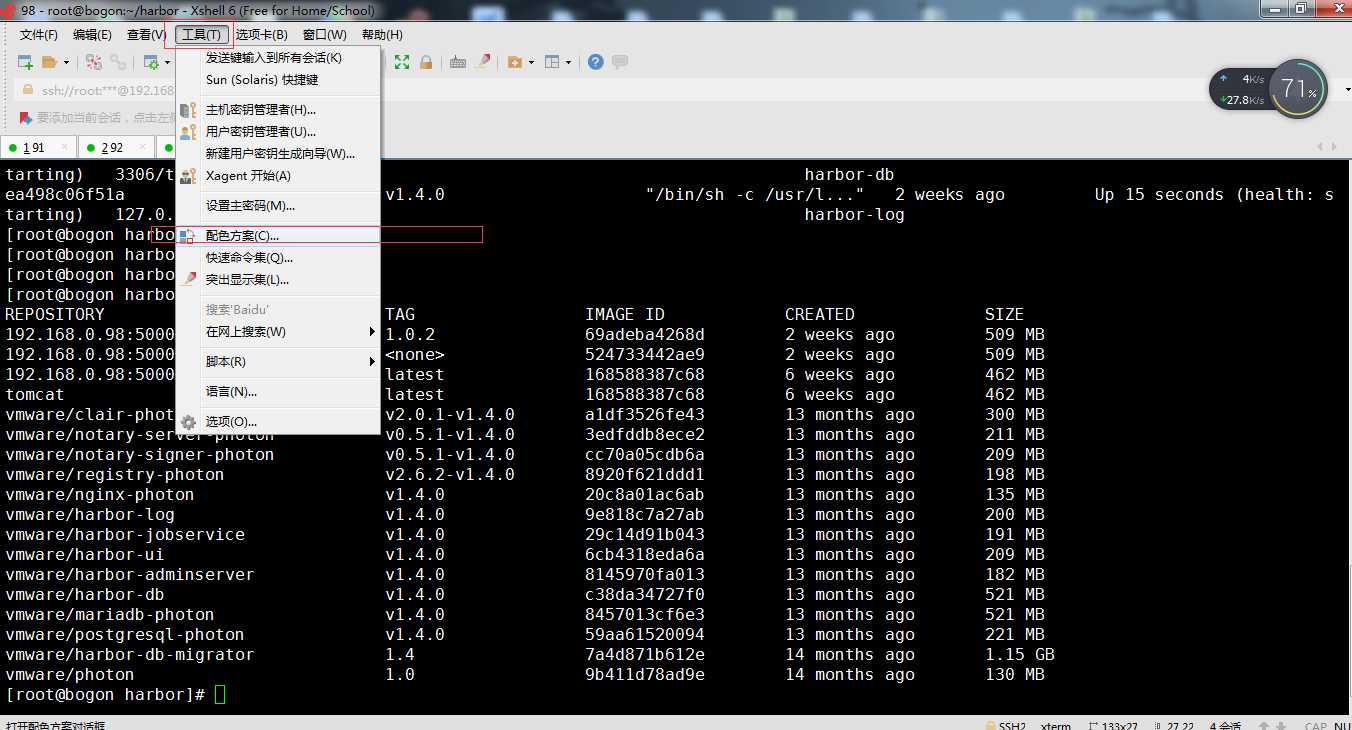This screenshot has height=730, width=1352.
Task: Choose 快速命令集(Q)... menu entry
Action: [x=278, y=258]
